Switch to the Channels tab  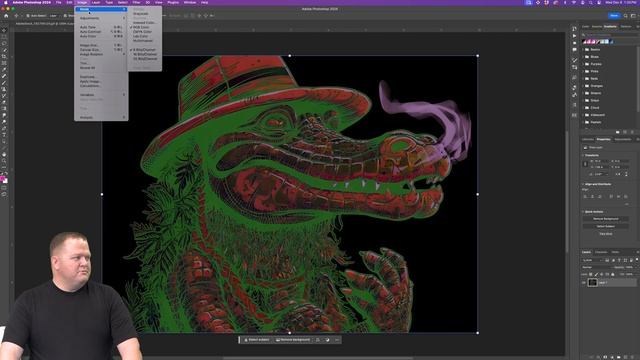[x=601, y=252]
